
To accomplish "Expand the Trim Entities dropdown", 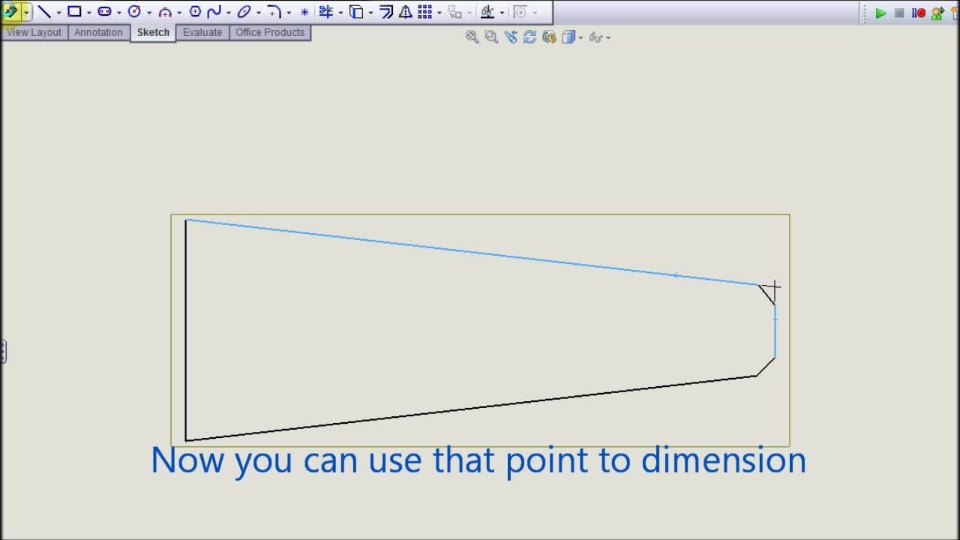I will [x=340, y=12].
